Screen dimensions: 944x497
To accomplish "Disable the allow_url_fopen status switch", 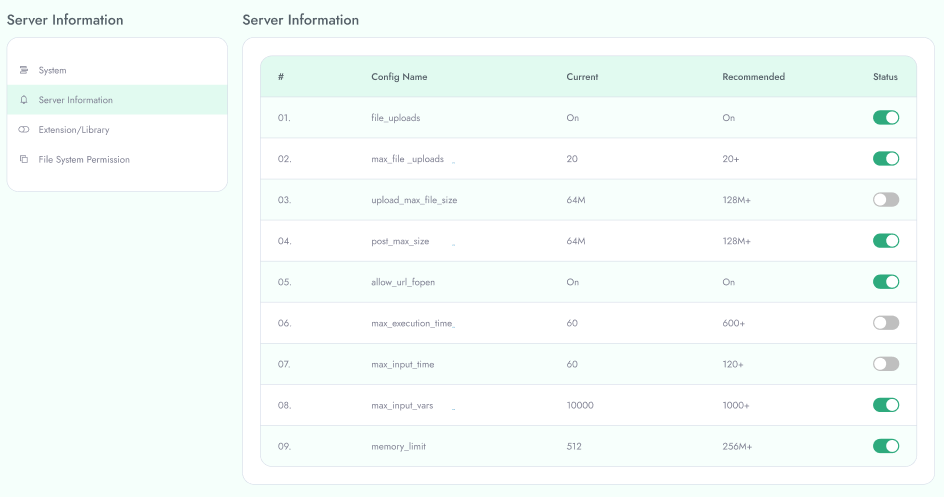I will coord(886,282).
